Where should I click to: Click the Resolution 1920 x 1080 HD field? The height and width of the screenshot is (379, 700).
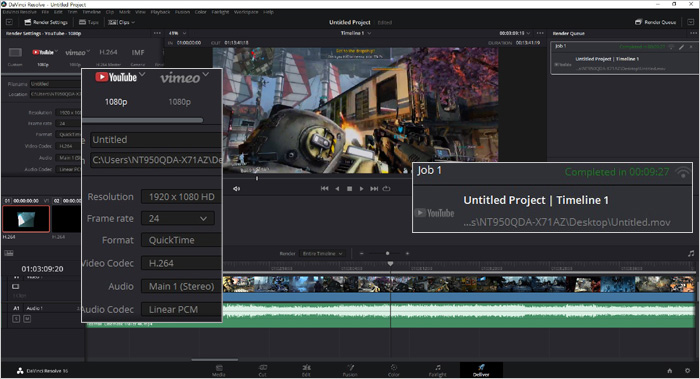(181, 197)
